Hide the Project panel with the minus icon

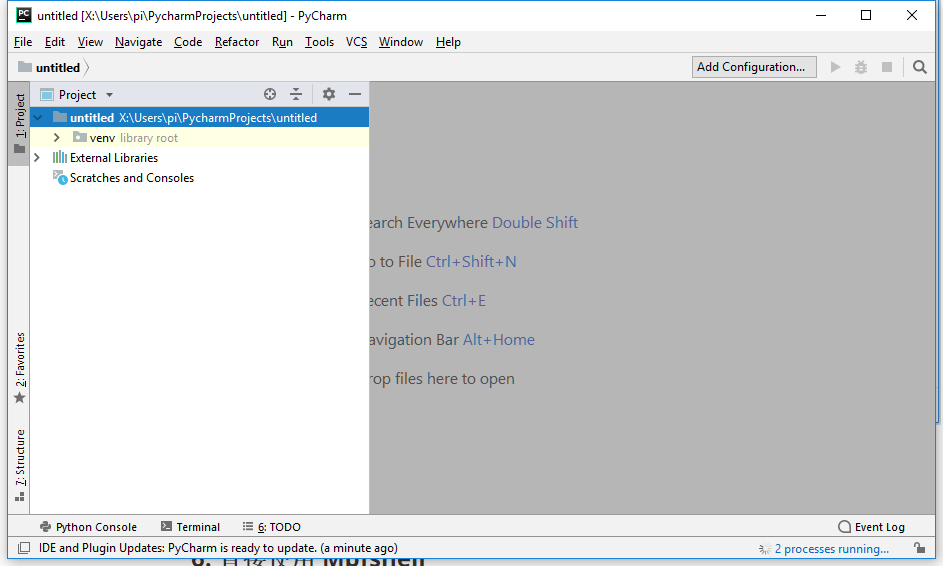355,94
